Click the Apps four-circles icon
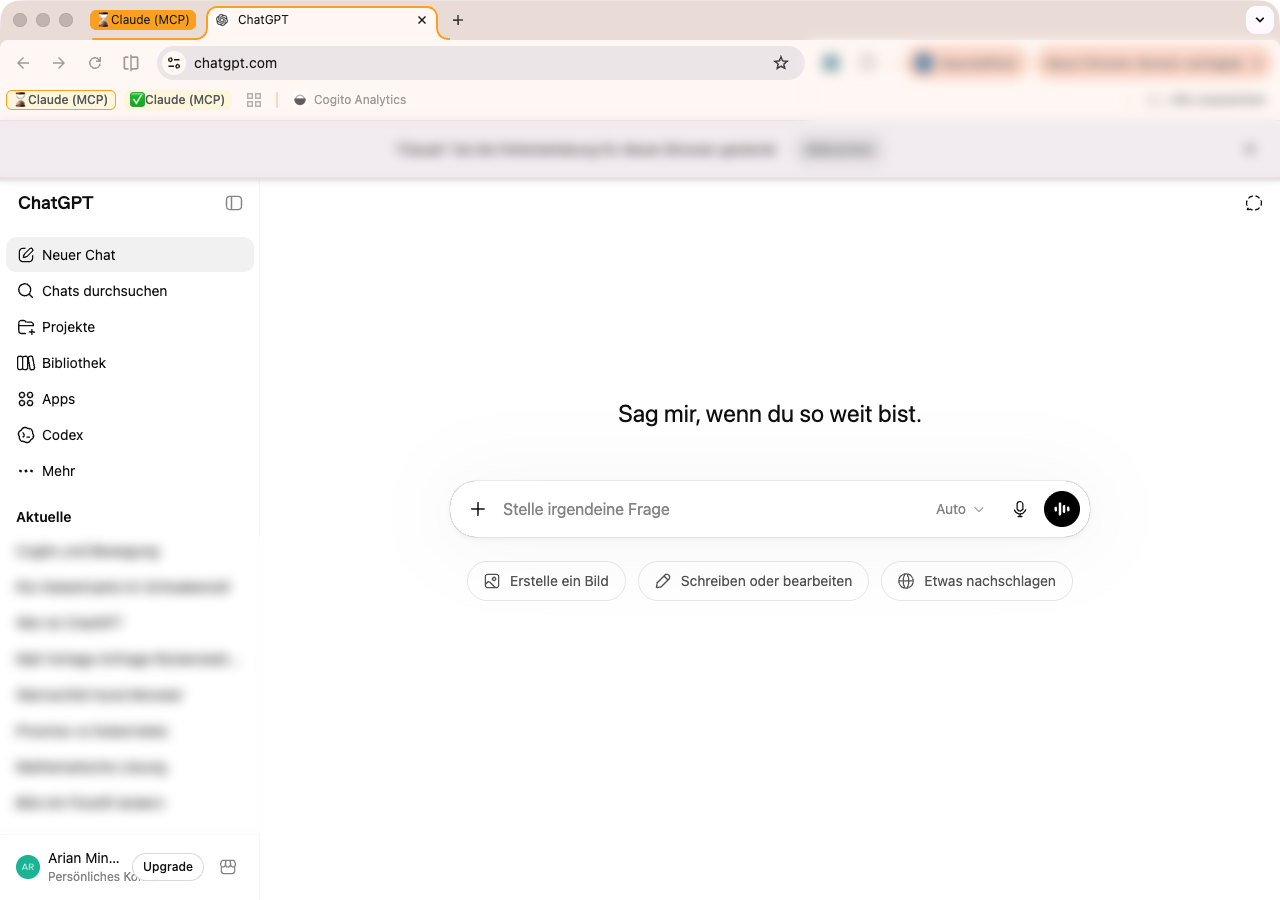Viewport: 1280px width, 900px height. click(26, 399)
